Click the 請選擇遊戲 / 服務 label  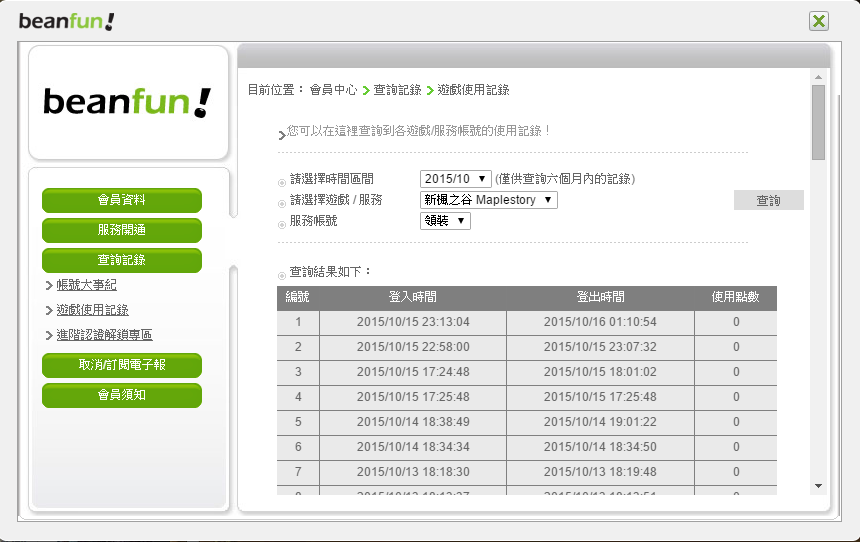pos(336,200)
